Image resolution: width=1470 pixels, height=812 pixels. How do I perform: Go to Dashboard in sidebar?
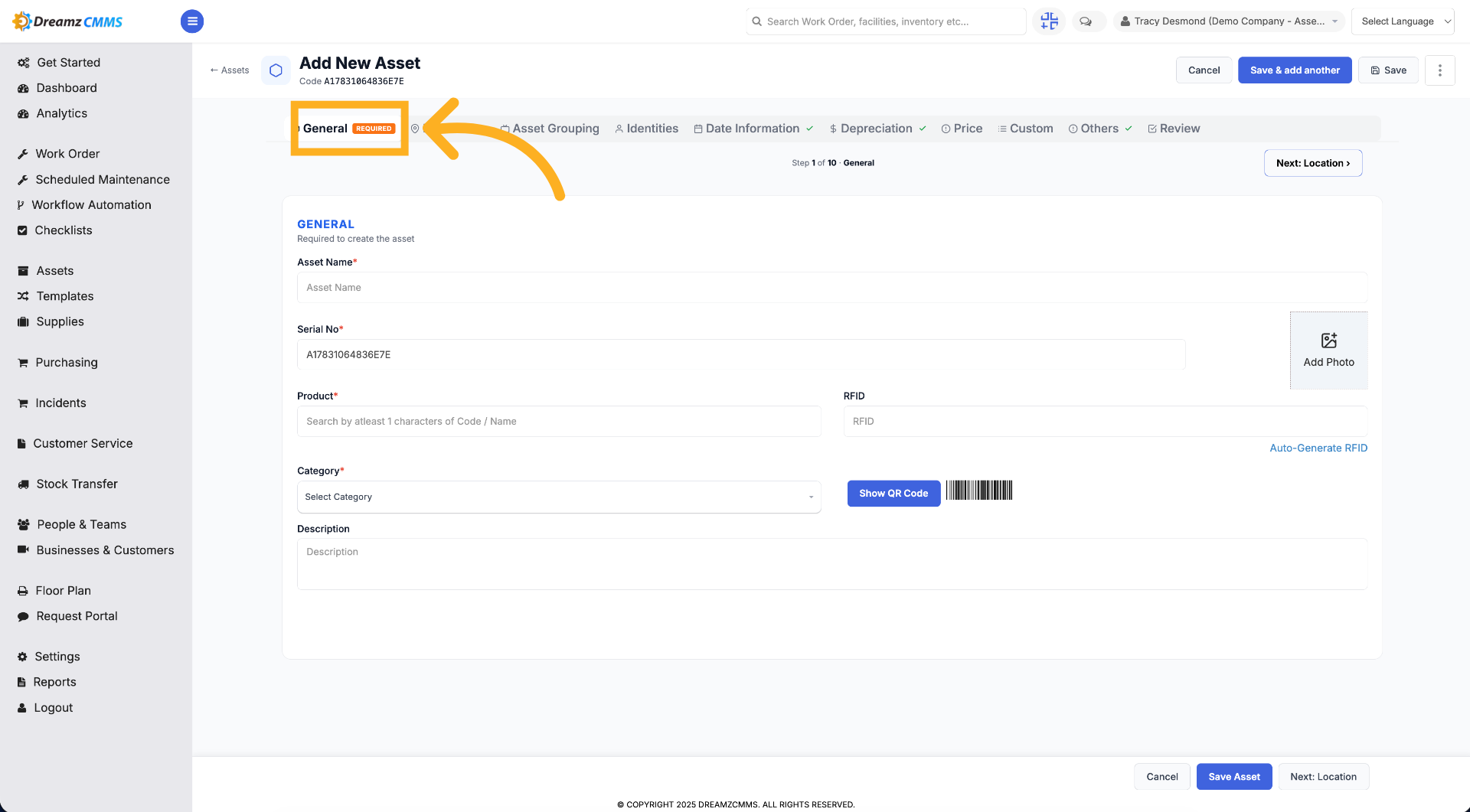[67, 88]
